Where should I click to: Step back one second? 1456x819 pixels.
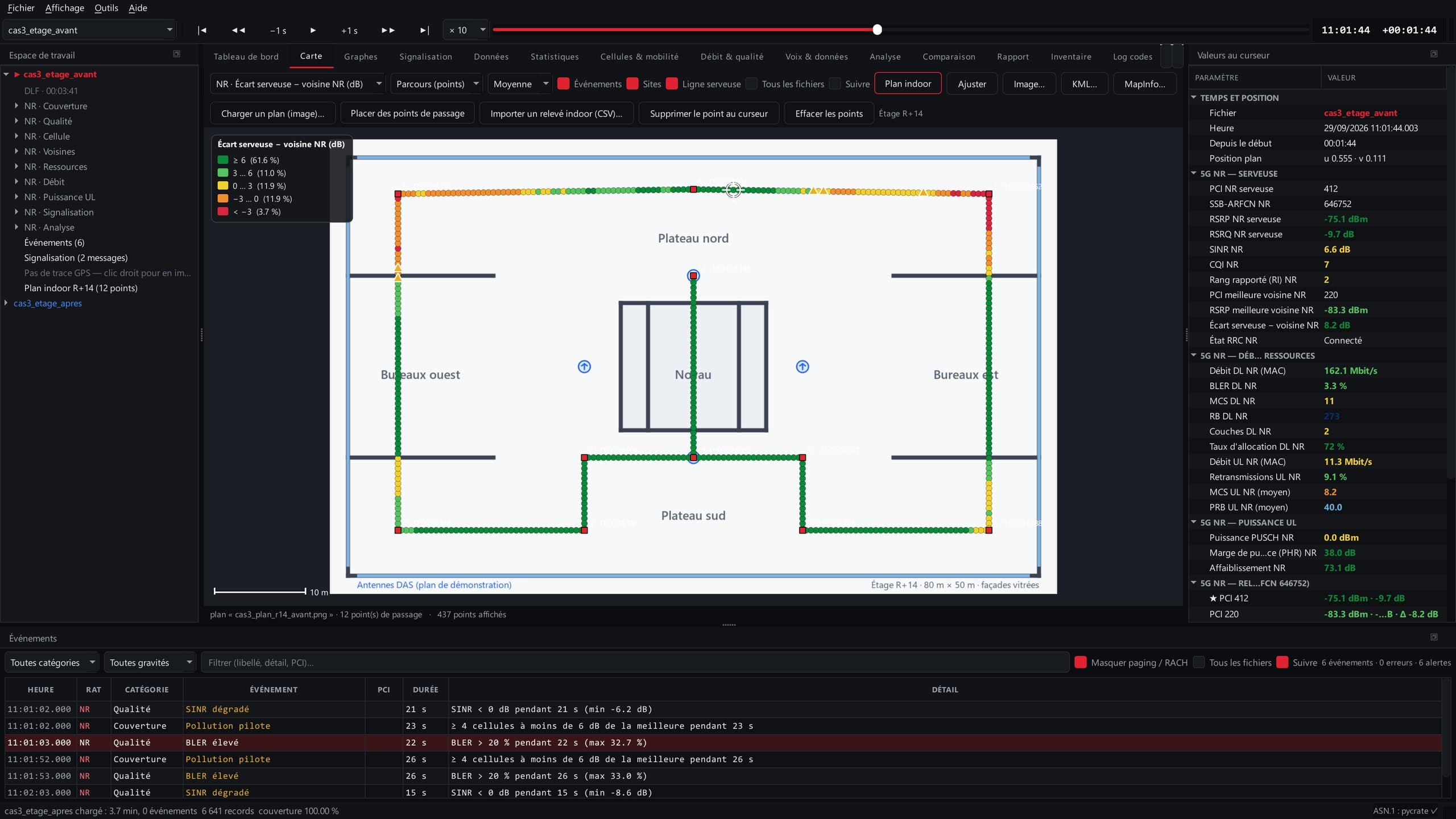pos(278,30)
